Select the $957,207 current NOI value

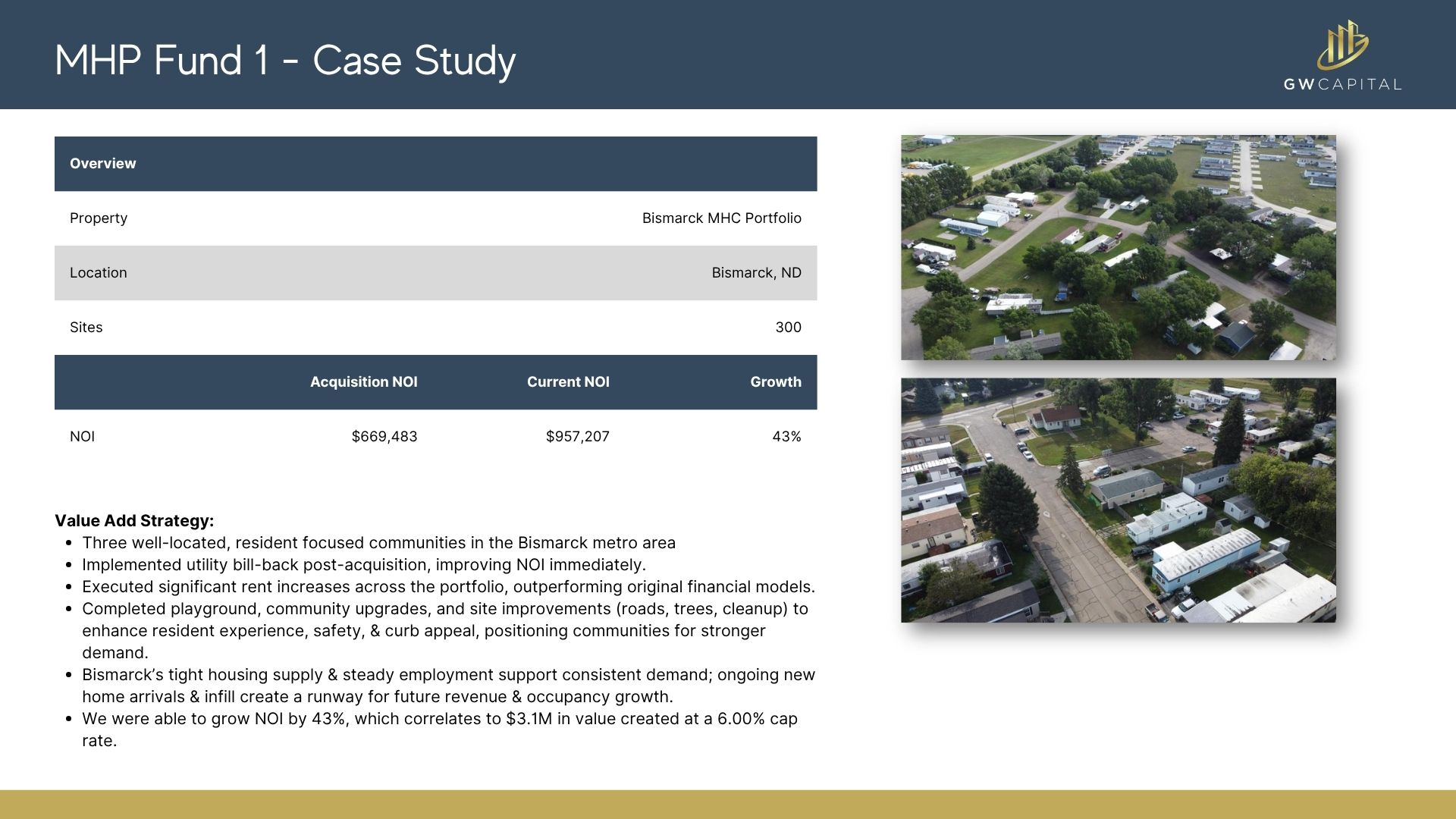coord(577,437)
